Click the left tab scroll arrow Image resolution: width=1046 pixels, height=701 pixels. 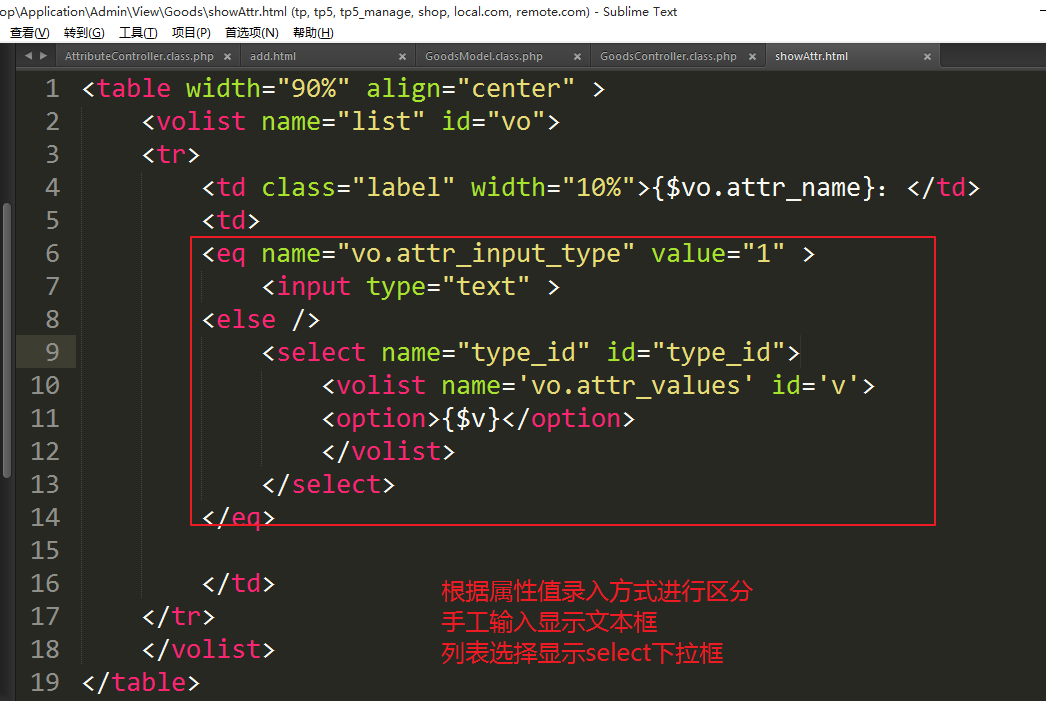coord(28,56)
